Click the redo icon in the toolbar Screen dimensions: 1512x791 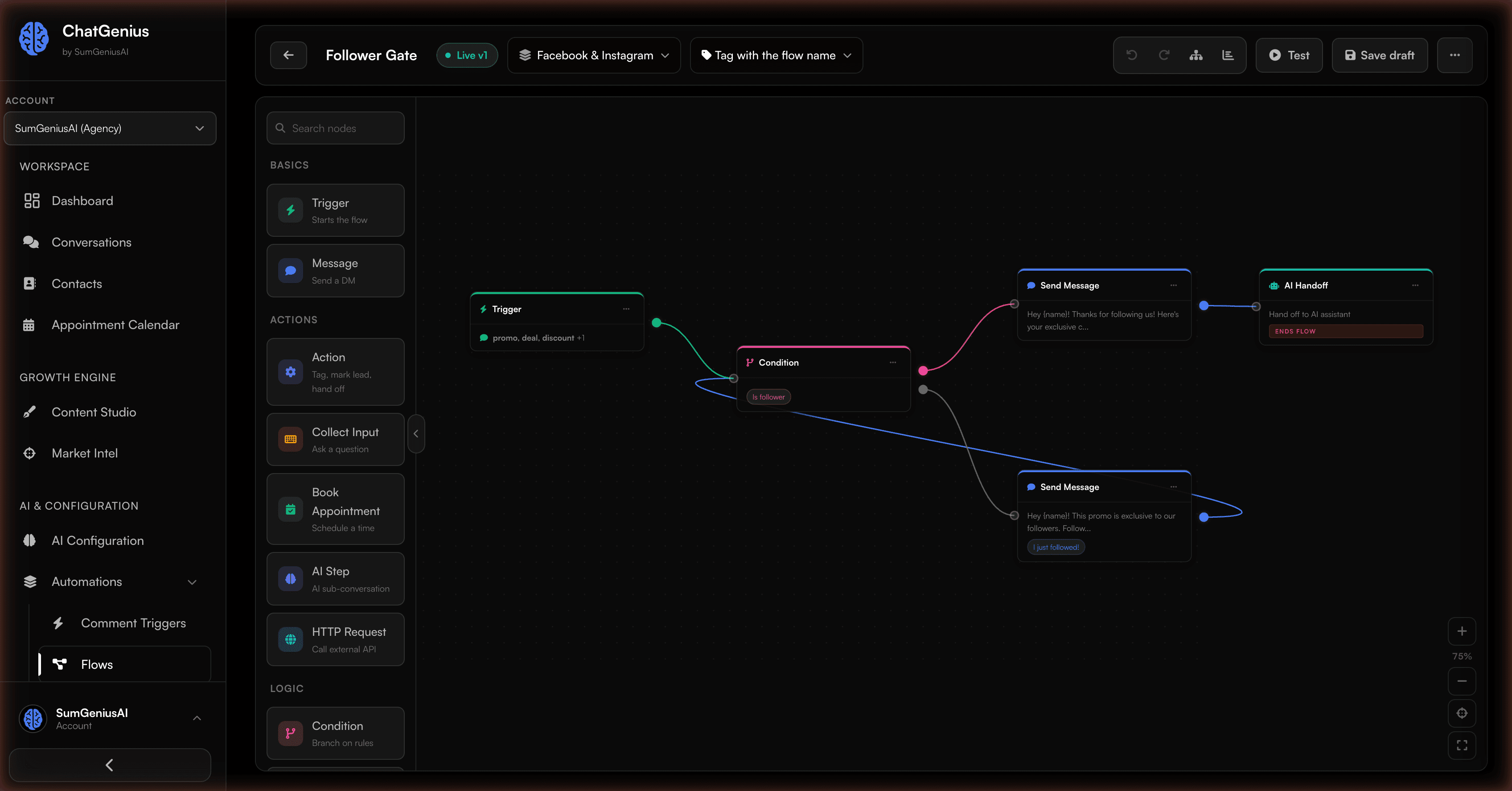(1164, 55)
